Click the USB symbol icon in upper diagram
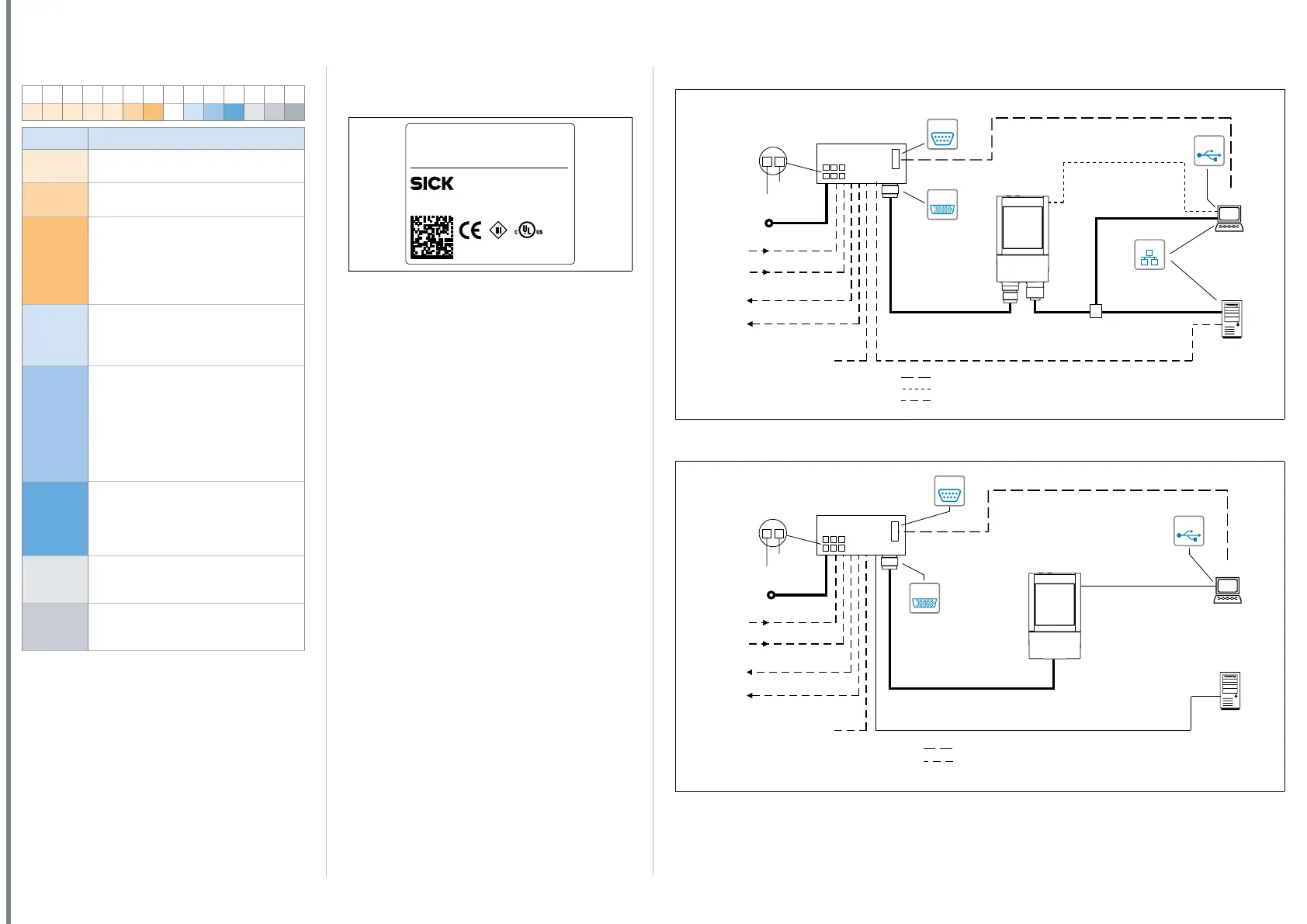This screenshot has width=1307, height=924. click(1209, 151)
